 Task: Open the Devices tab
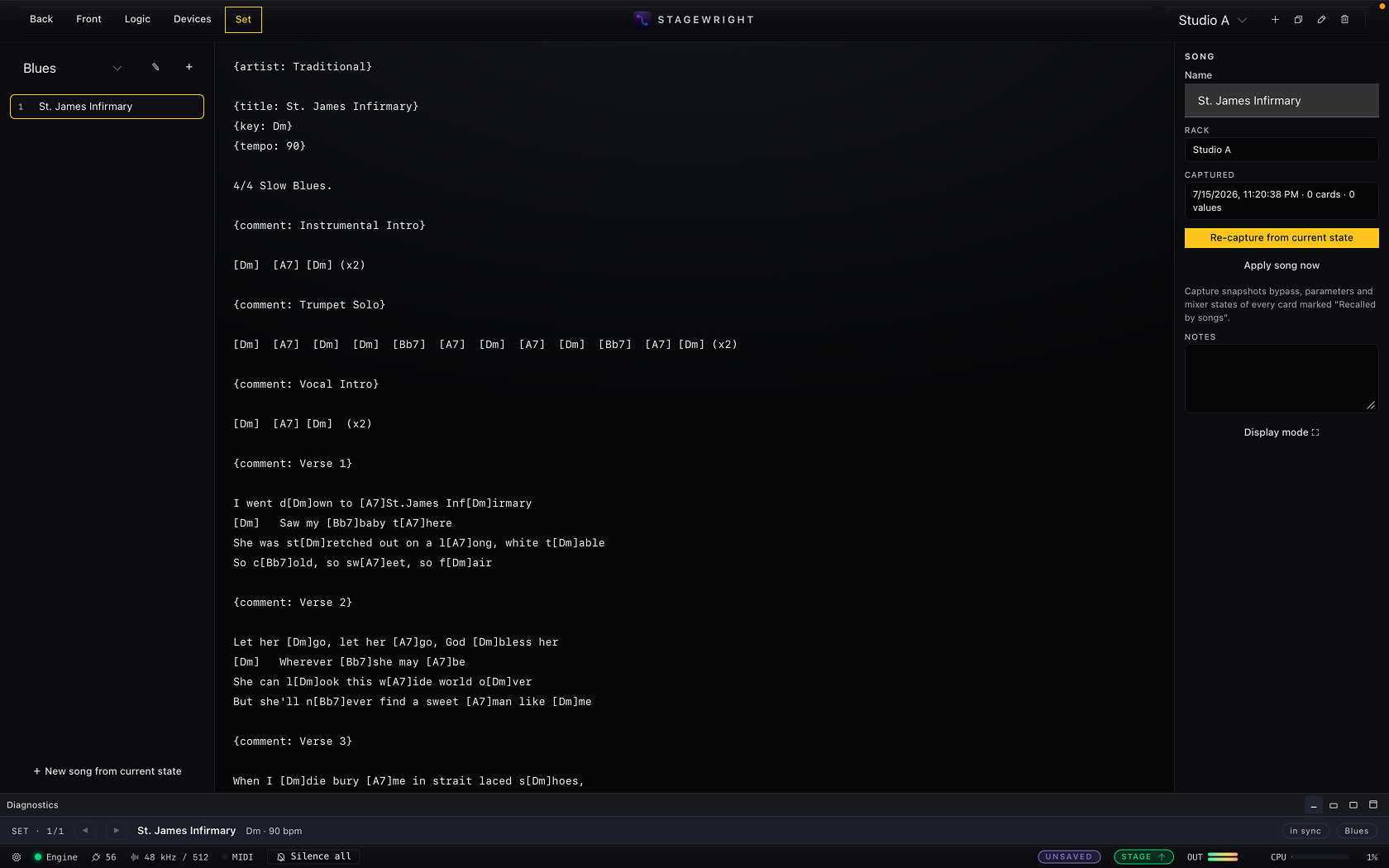coord(192,19)
